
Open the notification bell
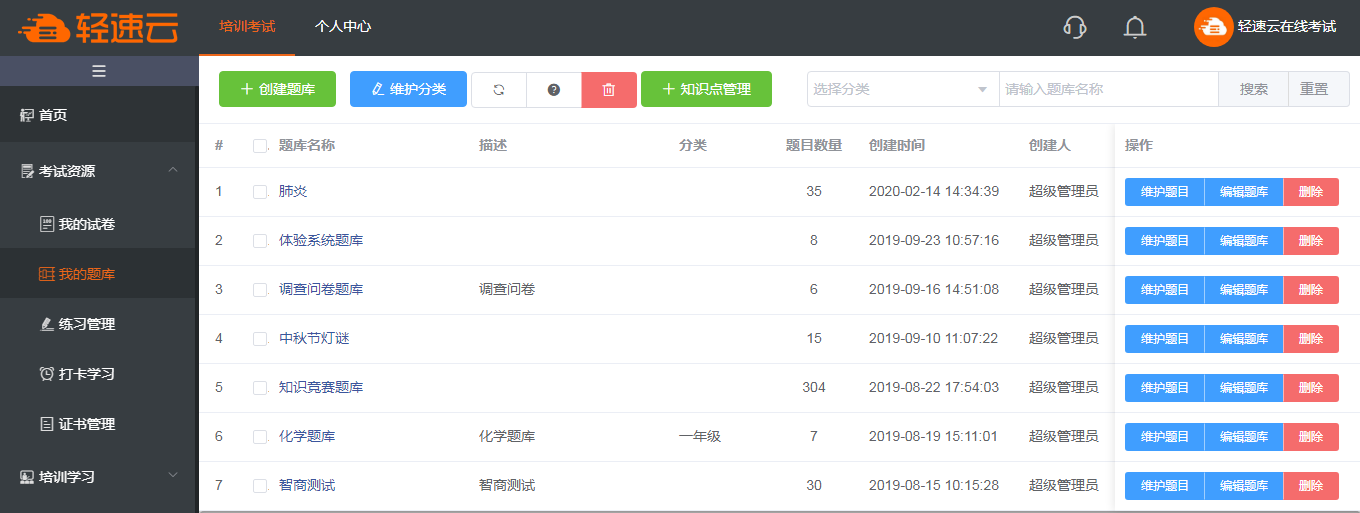1135,27
